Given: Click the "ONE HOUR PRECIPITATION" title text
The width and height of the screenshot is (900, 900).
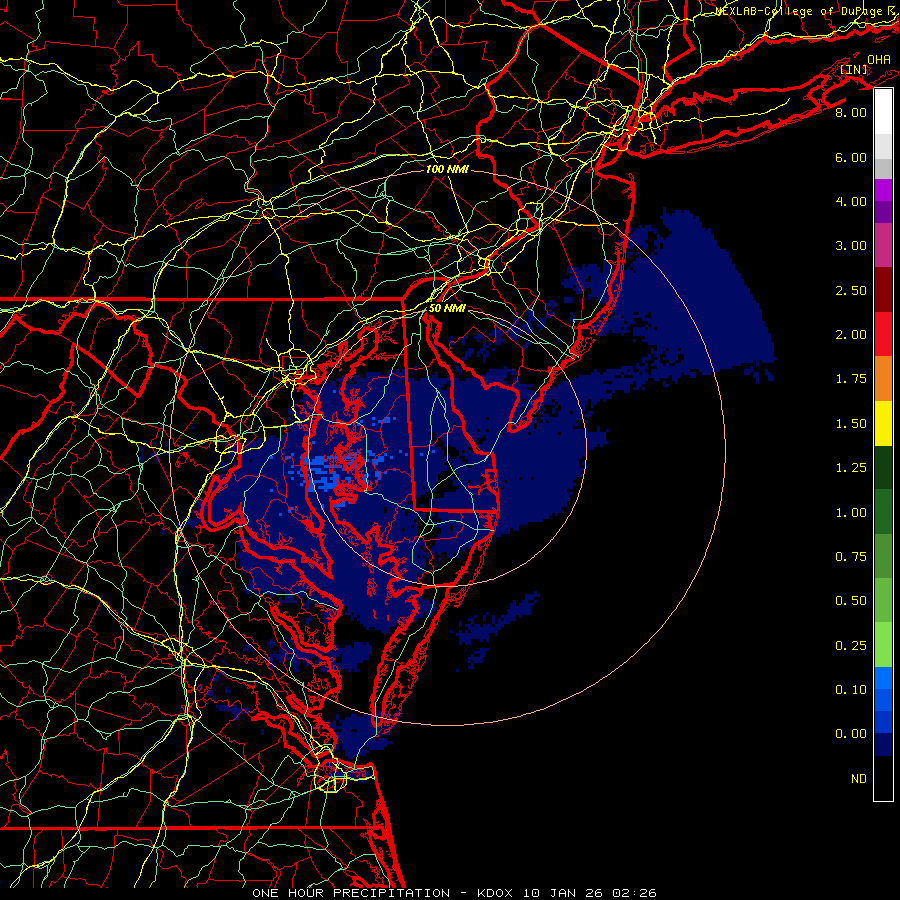Looking at the screenshot, I should [x=351, y=893].
